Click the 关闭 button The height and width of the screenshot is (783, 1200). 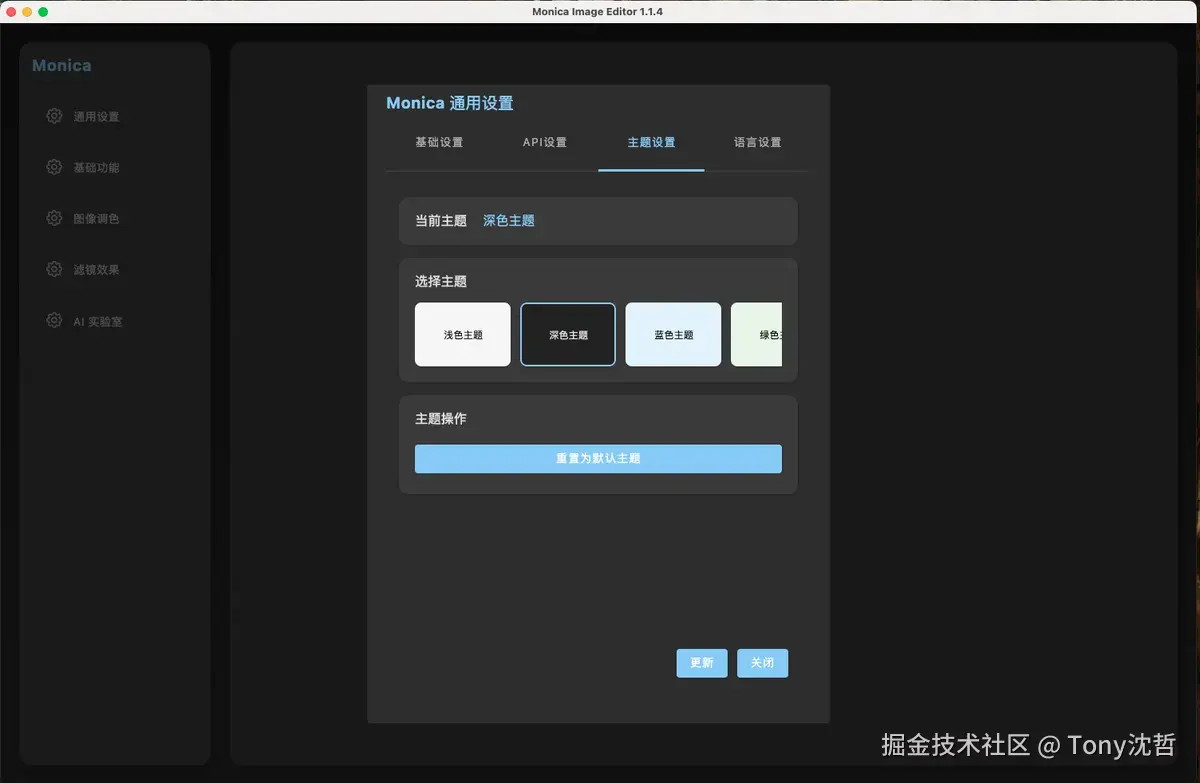[762, 662]
